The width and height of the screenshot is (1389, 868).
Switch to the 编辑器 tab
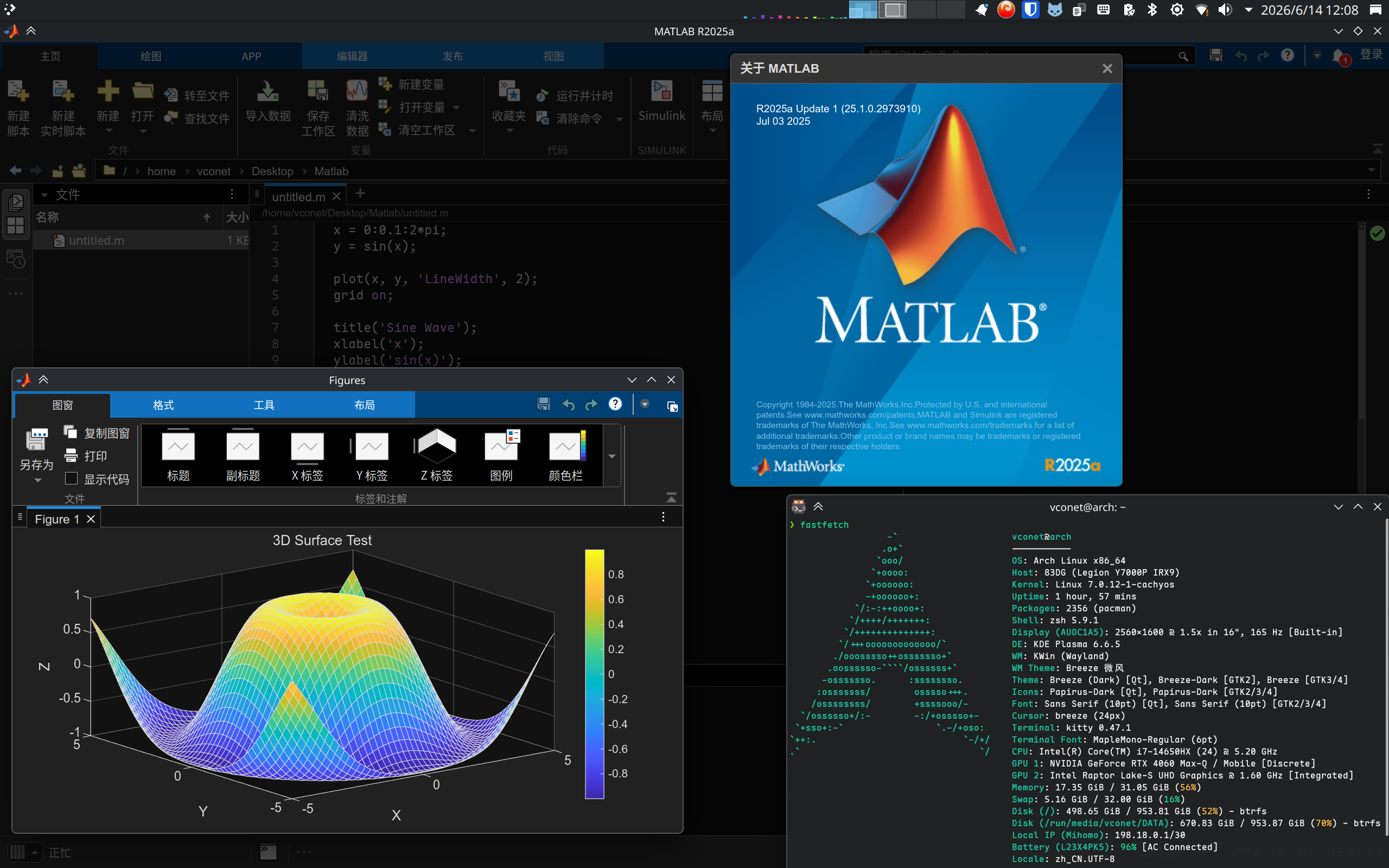pos(353,56)
